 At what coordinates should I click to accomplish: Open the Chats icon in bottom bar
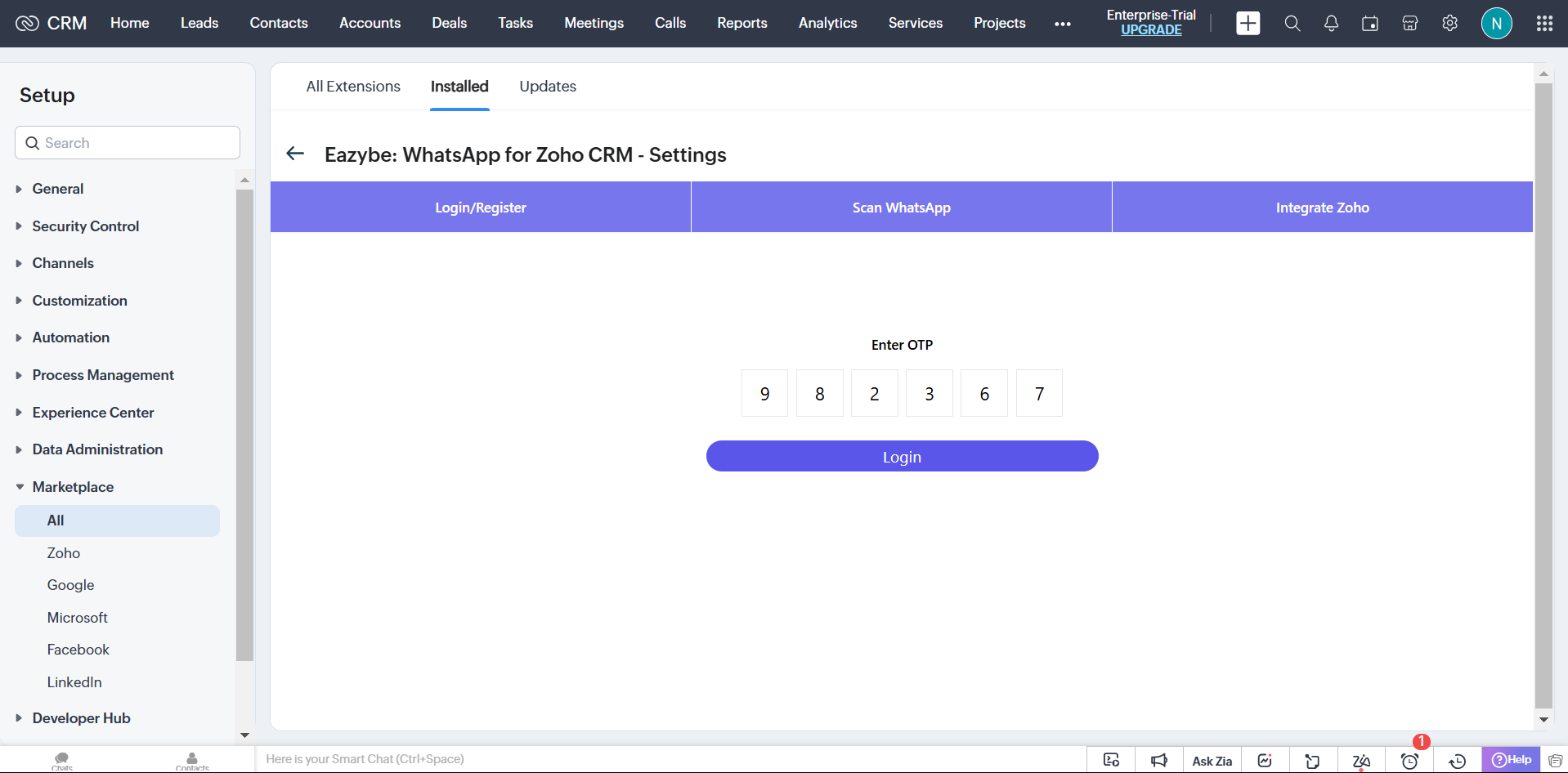click(62, 761)
